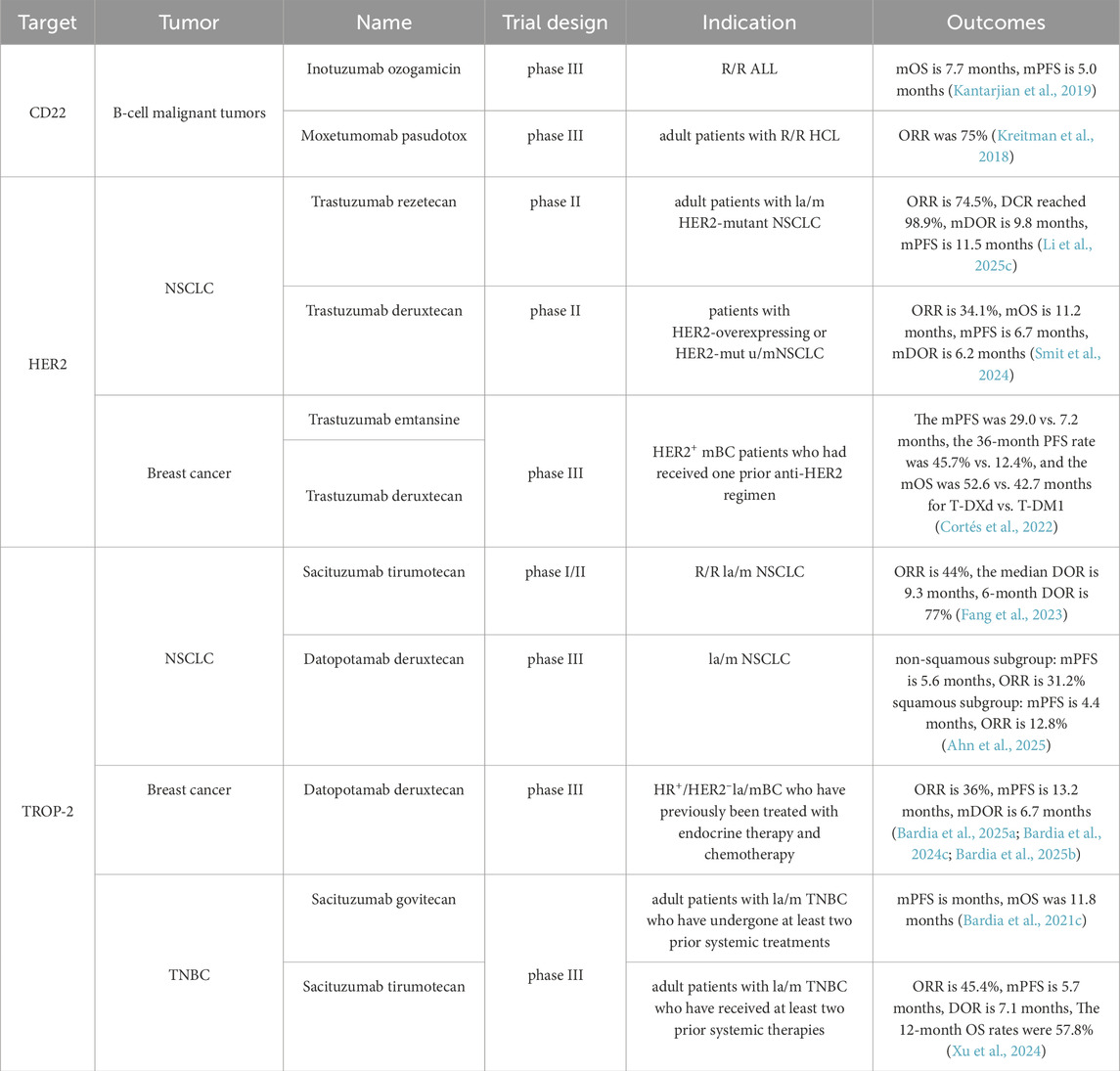Viewport: 1120px width, 1071px height.
Task: Select the Sacituzumab govitecan cell
Action: [x=383, y=899]
